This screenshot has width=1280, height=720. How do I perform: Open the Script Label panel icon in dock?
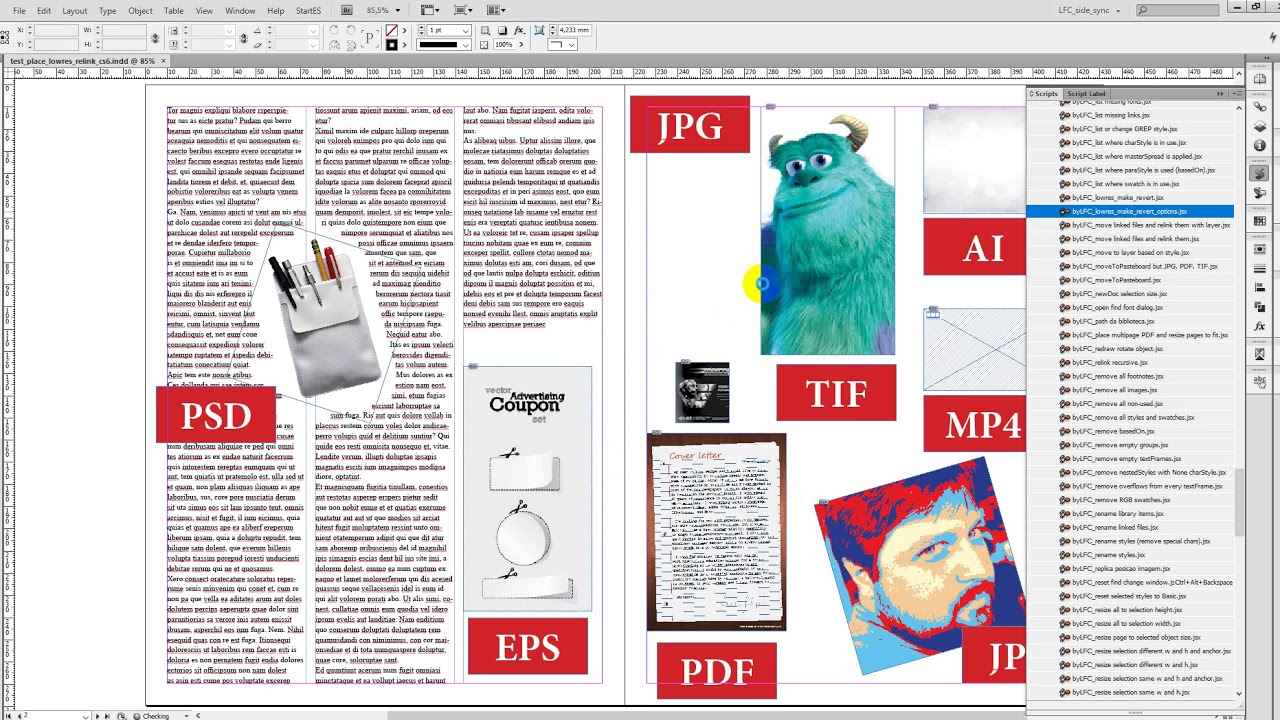click(1260, 193)
